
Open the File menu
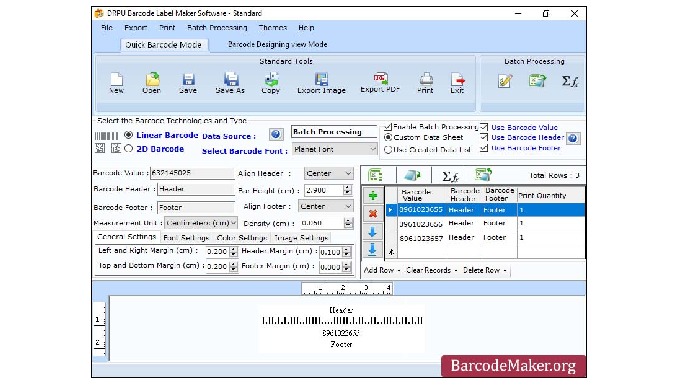(x=107, y=27)
